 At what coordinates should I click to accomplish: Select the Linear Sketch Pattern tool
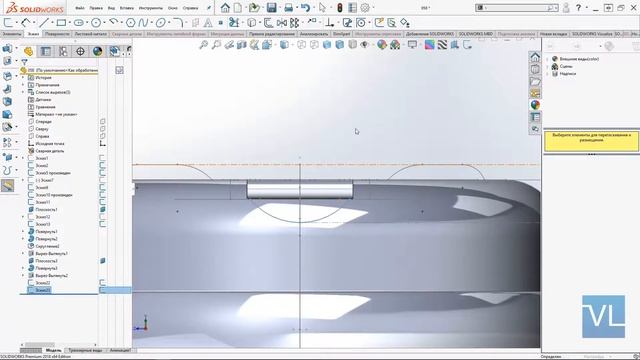click(294, 23)
